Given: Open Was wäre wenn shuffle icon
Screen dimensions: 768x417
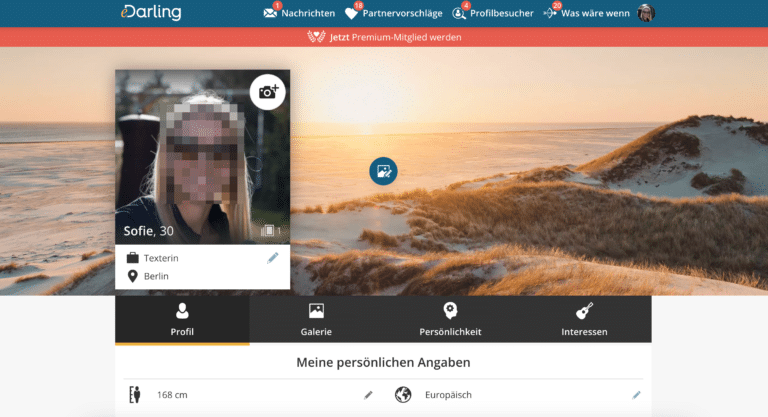Looking at the screenshot, I should (550, 14).
